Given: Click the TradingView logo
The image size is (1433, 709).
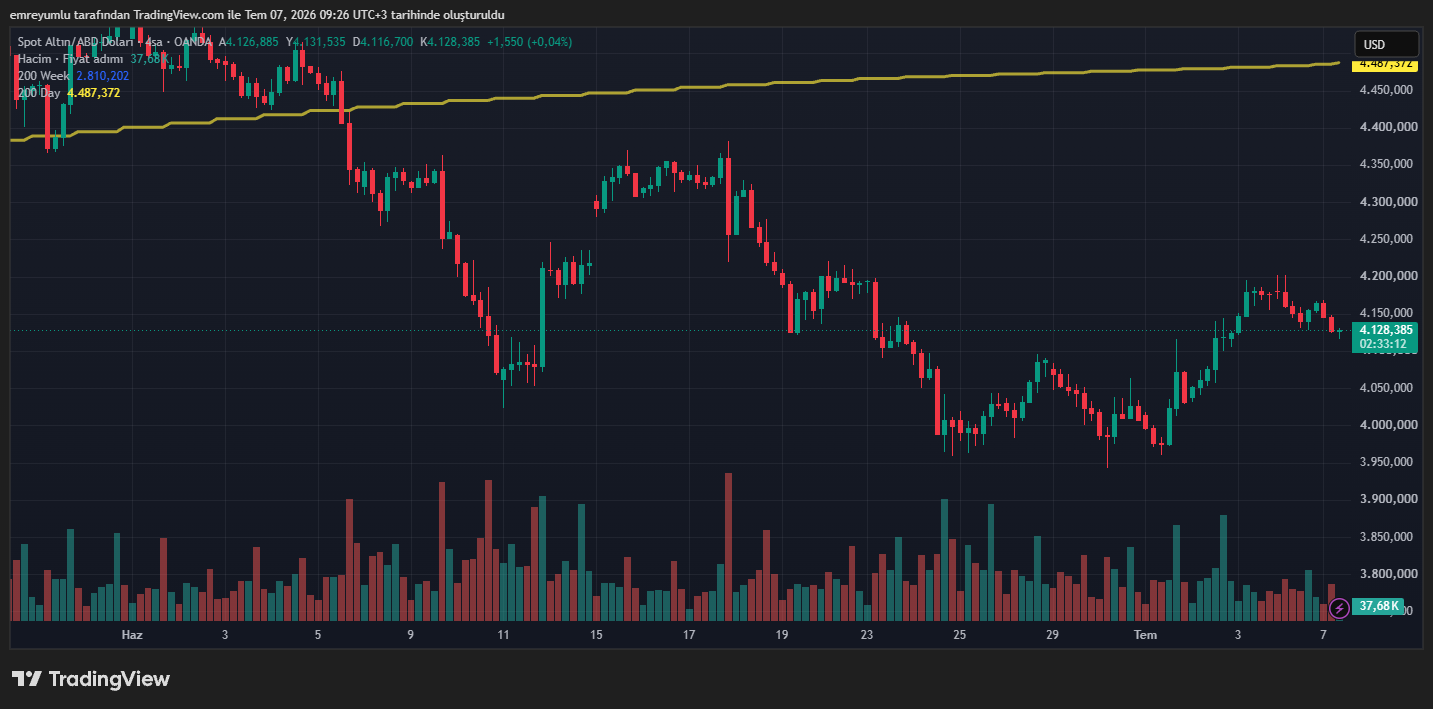Looking at the screenshot, I should click(x=91, y=679).
